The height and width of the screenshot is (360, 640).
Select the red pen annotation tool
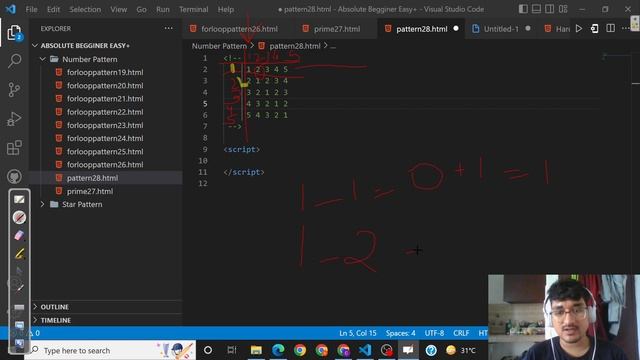point(19,217)
